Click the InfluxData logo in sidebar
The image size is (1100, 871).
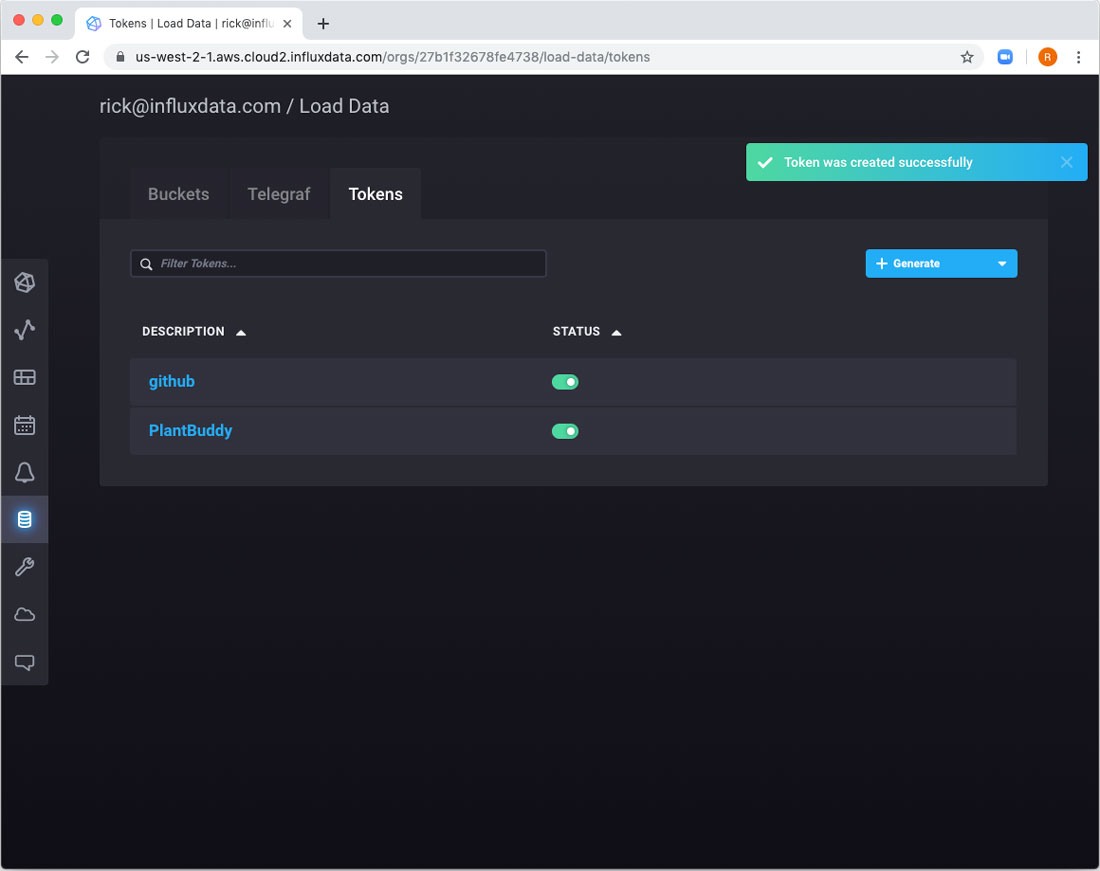coord(25,283)
